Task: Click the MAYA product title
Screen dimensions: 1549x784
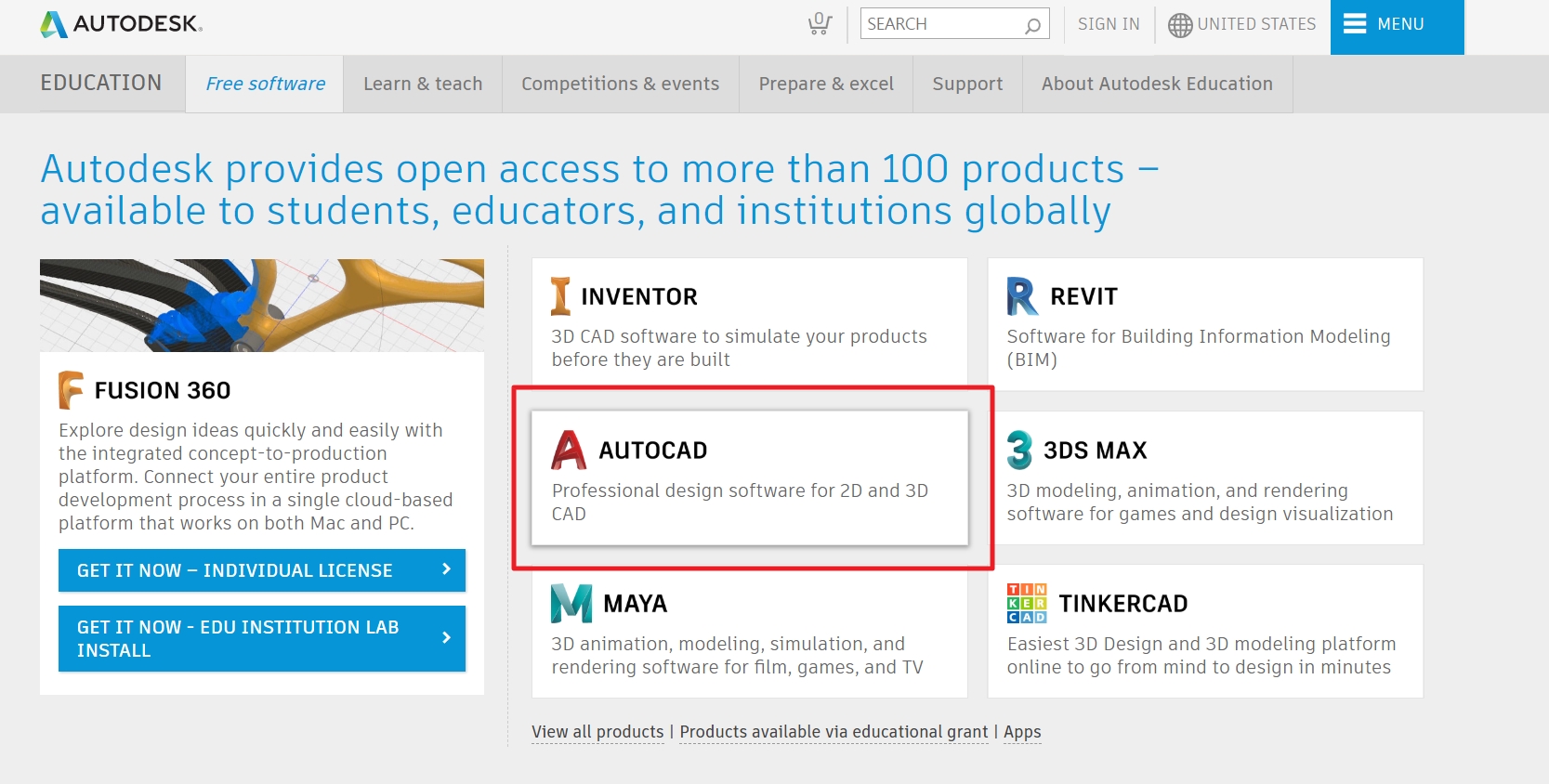Action: [x=636, y=604]
